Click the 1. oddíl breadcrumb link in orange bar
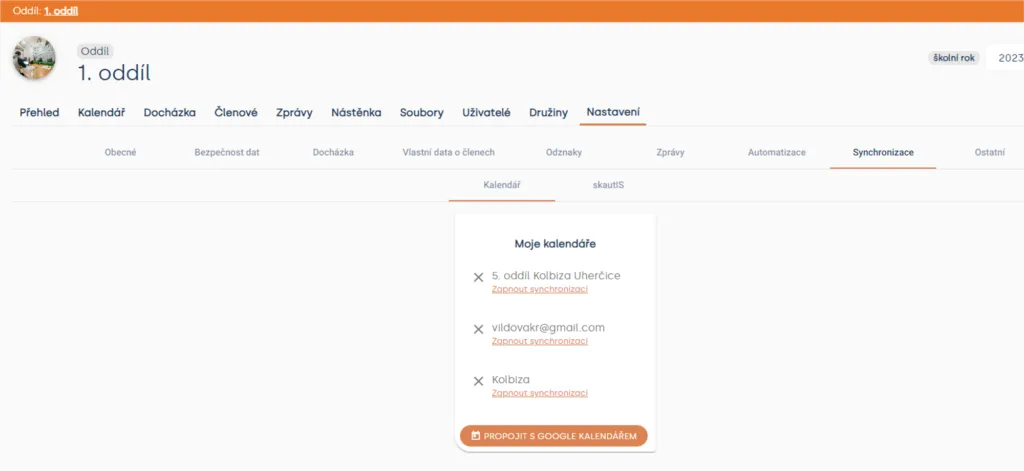This screenshot has width=1024, height=471. [61, 11]
